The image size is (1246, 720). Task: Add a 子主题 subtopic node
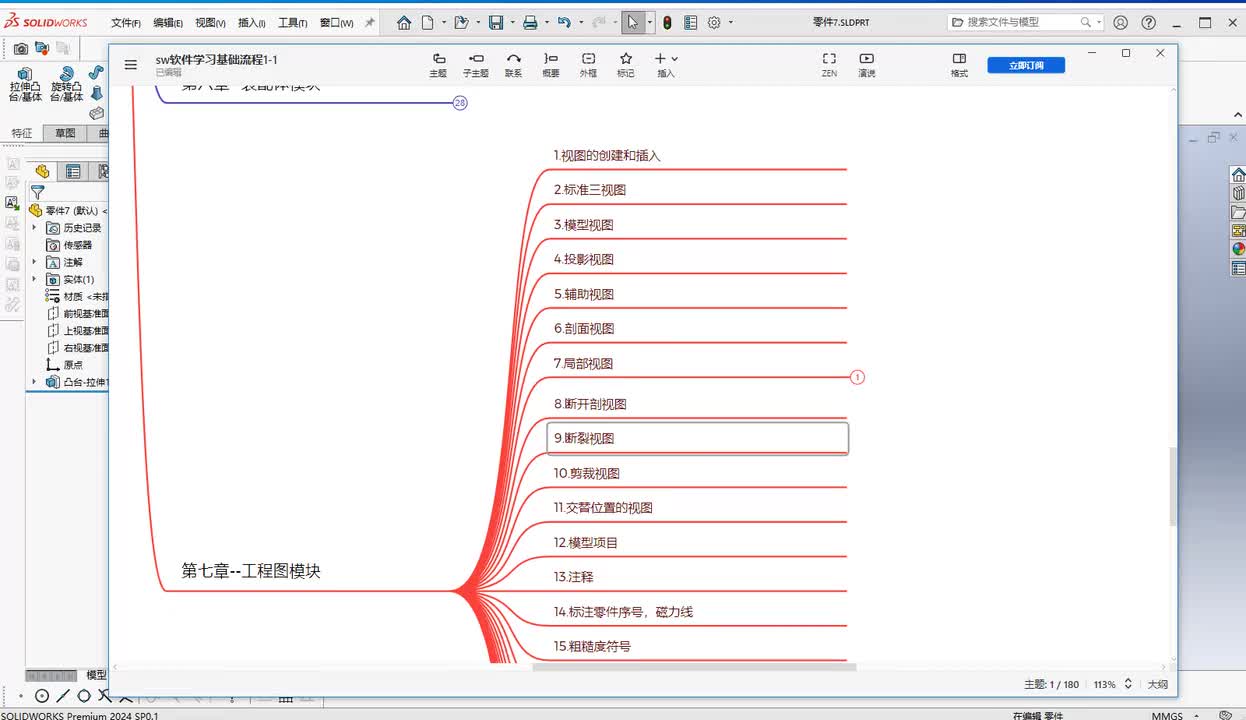point(476,65)
